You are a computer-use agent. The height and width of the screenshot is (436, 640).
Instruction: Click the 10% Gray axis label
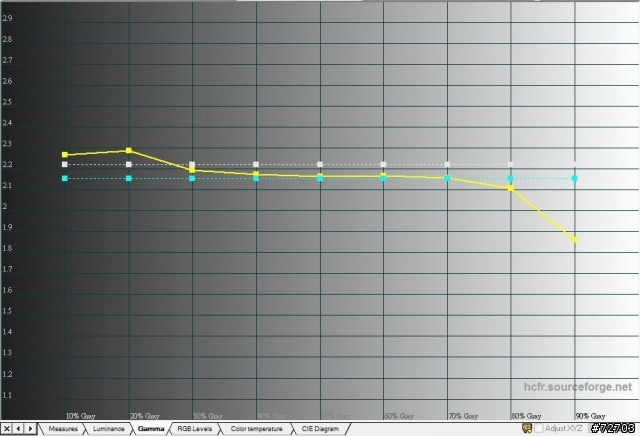click(80, 416)
